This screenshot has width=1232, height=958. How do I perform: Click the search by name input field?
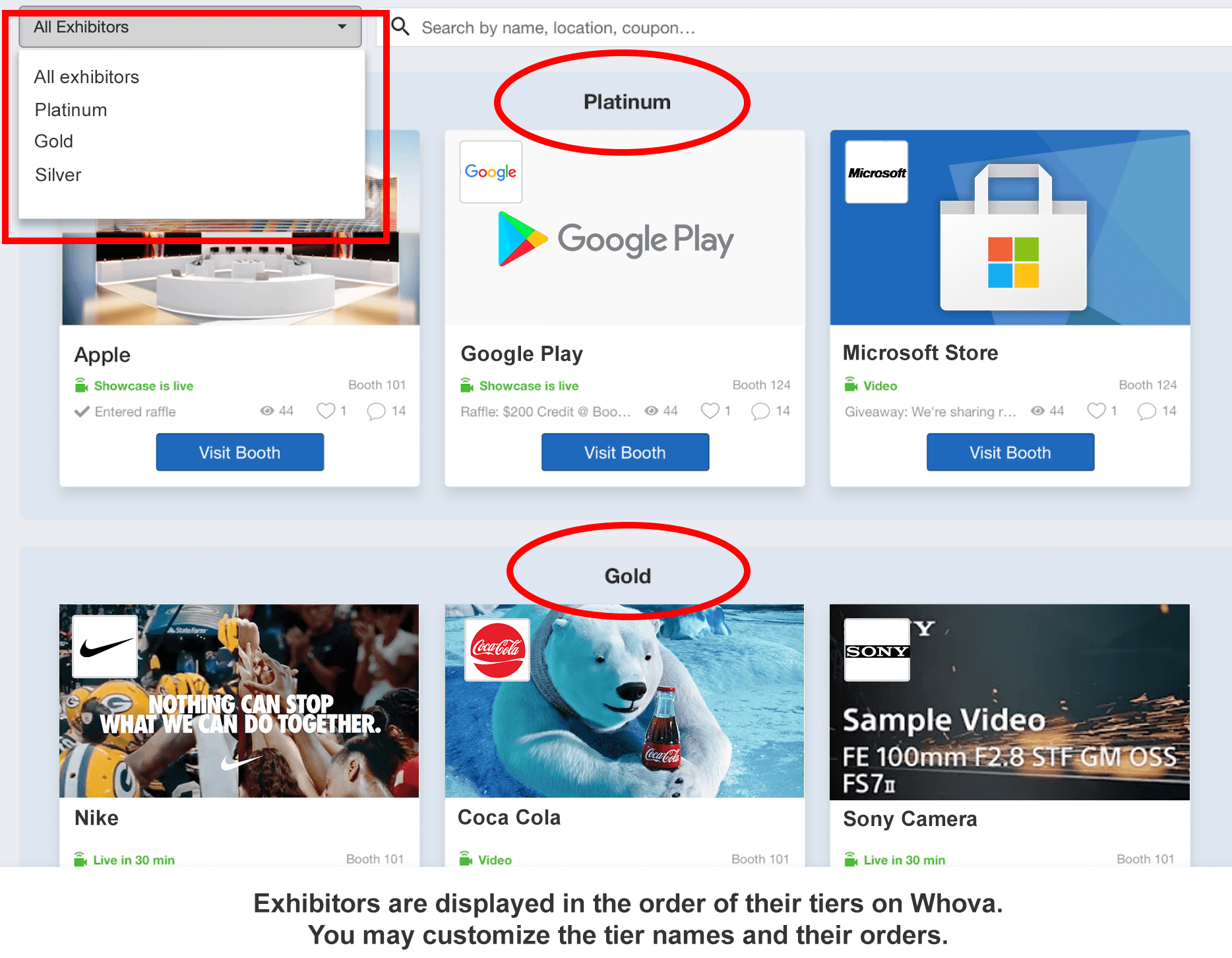tap(818, 28)
